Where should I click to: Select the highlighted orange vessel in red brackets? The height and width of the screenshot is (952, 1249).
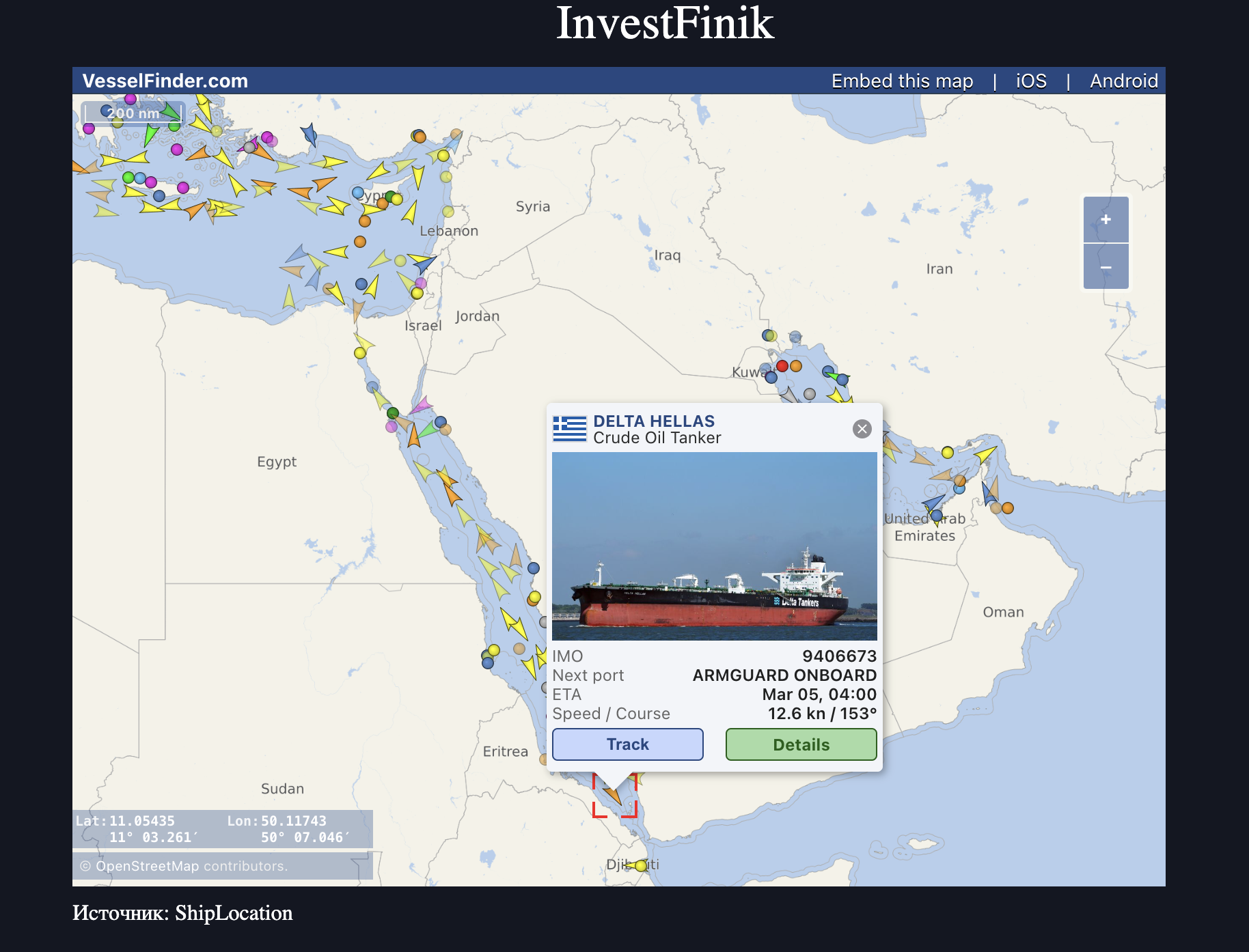pos(614,794)
